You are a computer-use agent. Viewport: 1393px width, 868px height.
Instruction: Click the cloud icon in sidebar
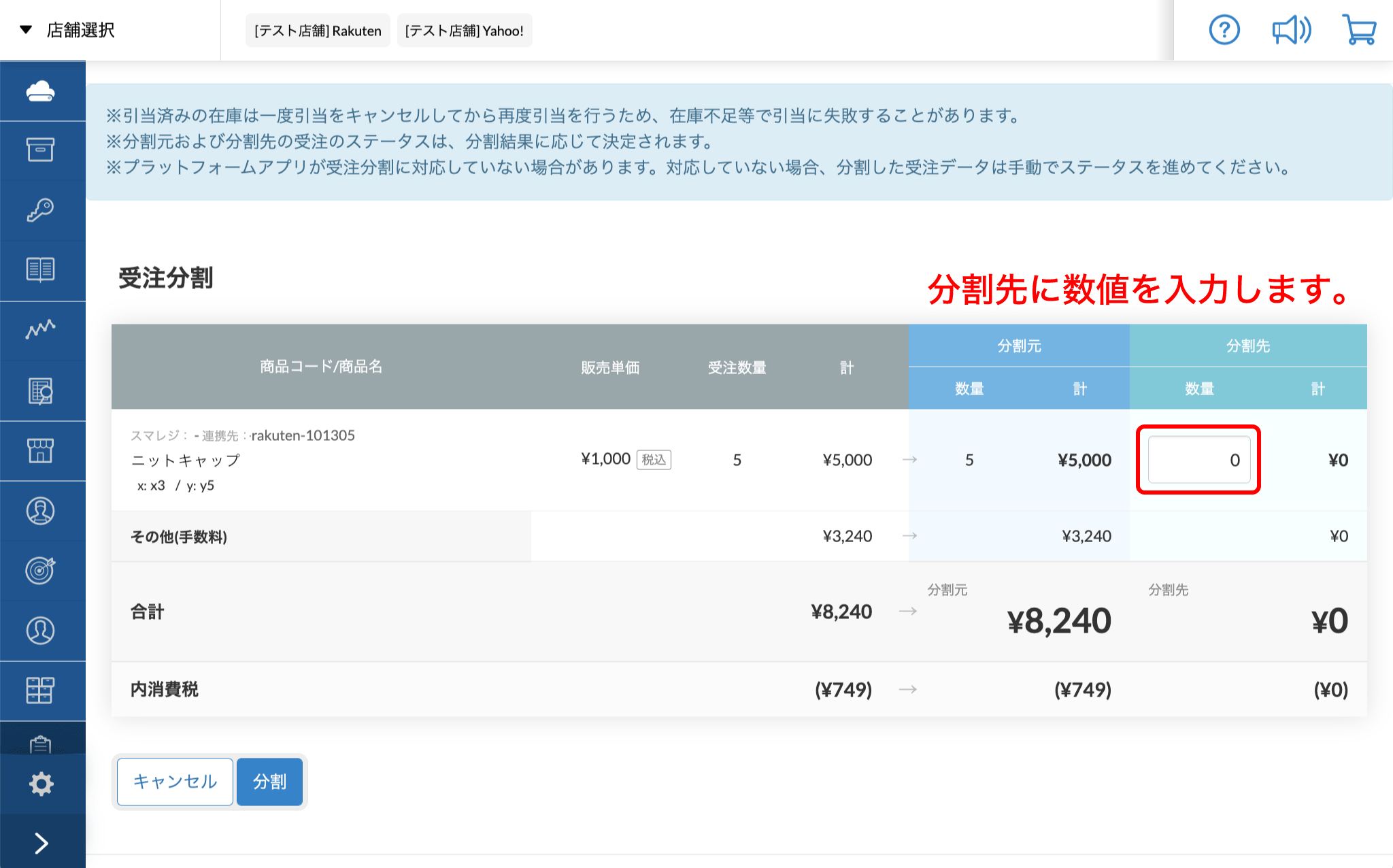click(x=41, y=90)
